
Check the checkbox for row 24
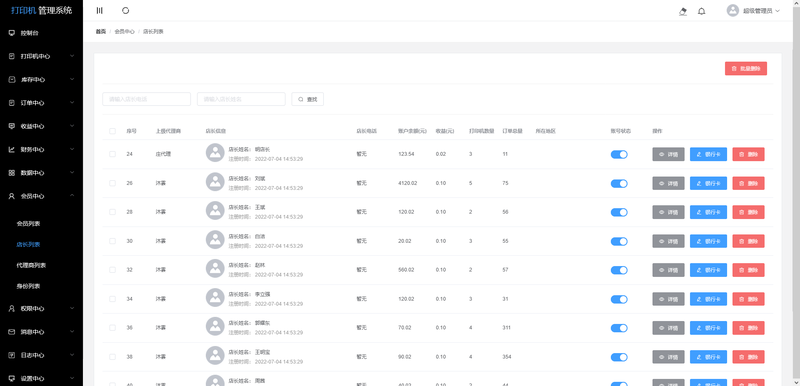click(112, 154)
